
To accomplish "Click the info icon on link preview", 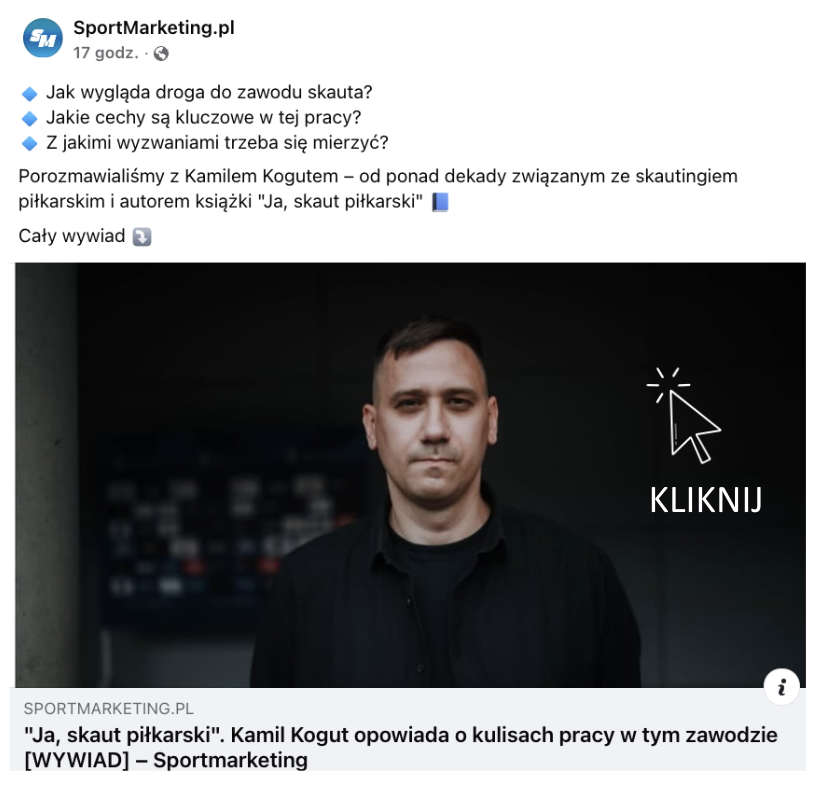I will [781, 687].
